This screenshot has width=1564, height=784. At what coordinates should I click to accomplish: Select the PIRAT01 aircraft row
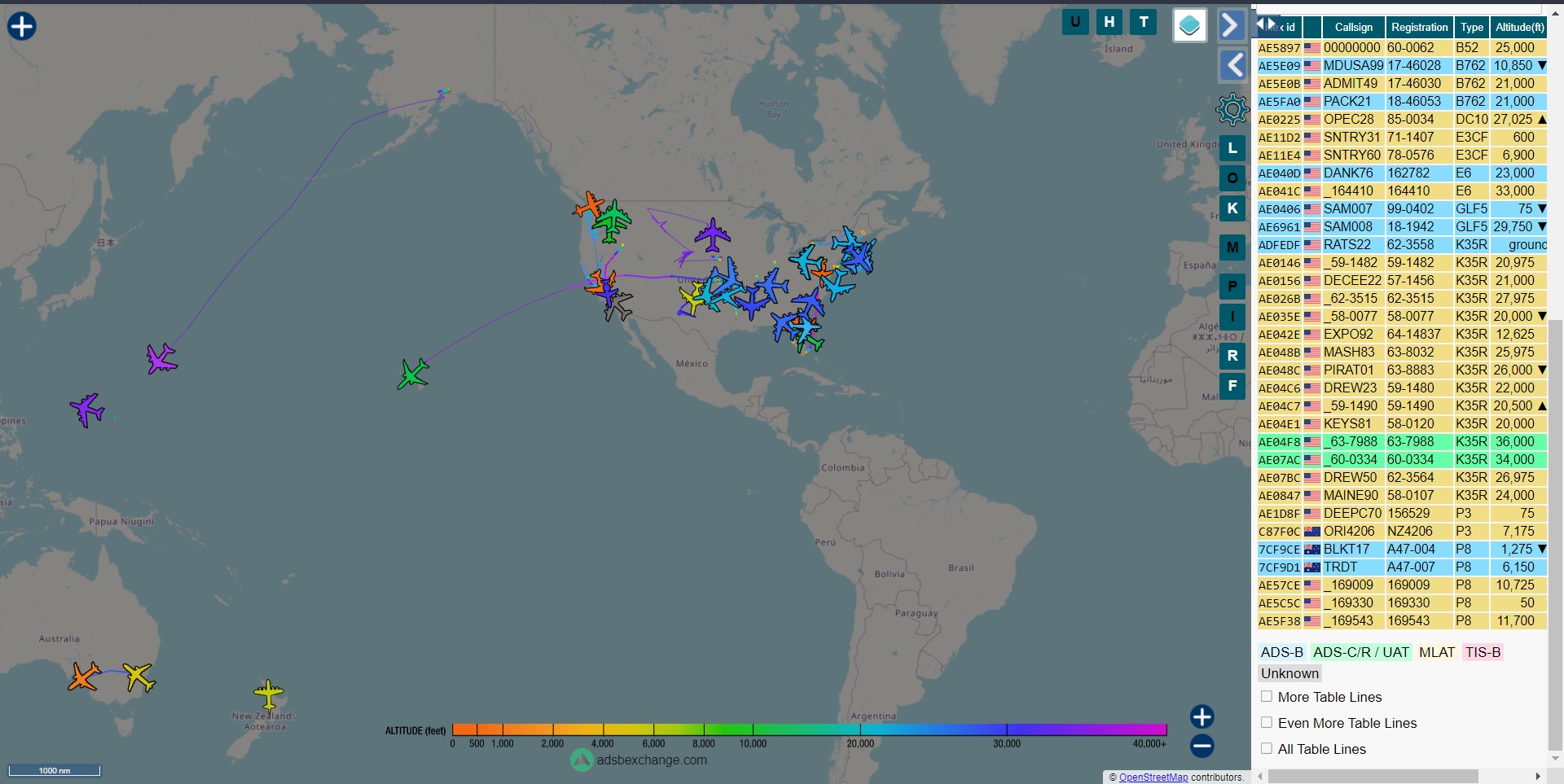click(1402, 370)
